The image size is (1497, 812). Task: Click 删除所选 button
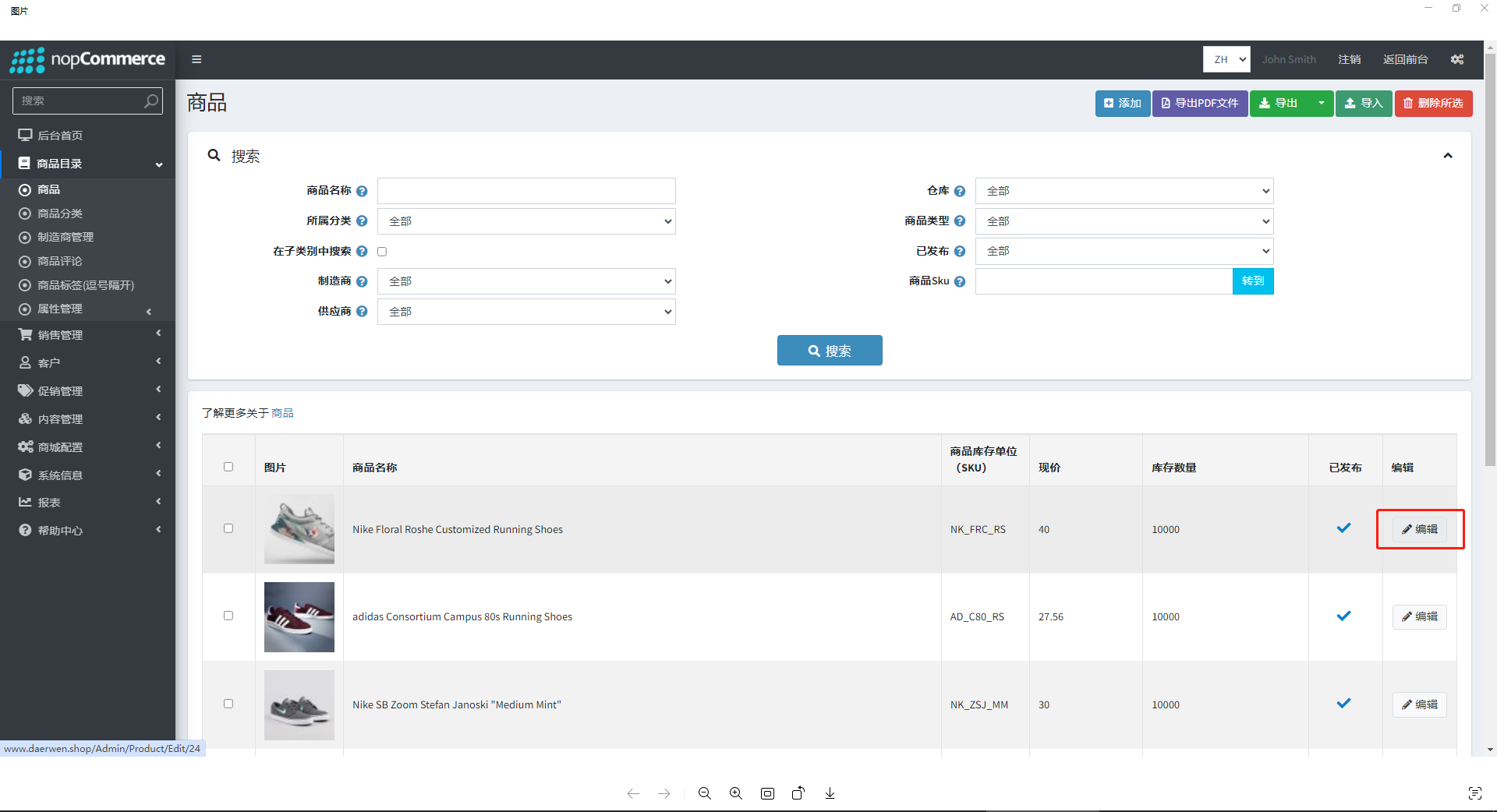pyautogui.click(x=1433, y=103)
